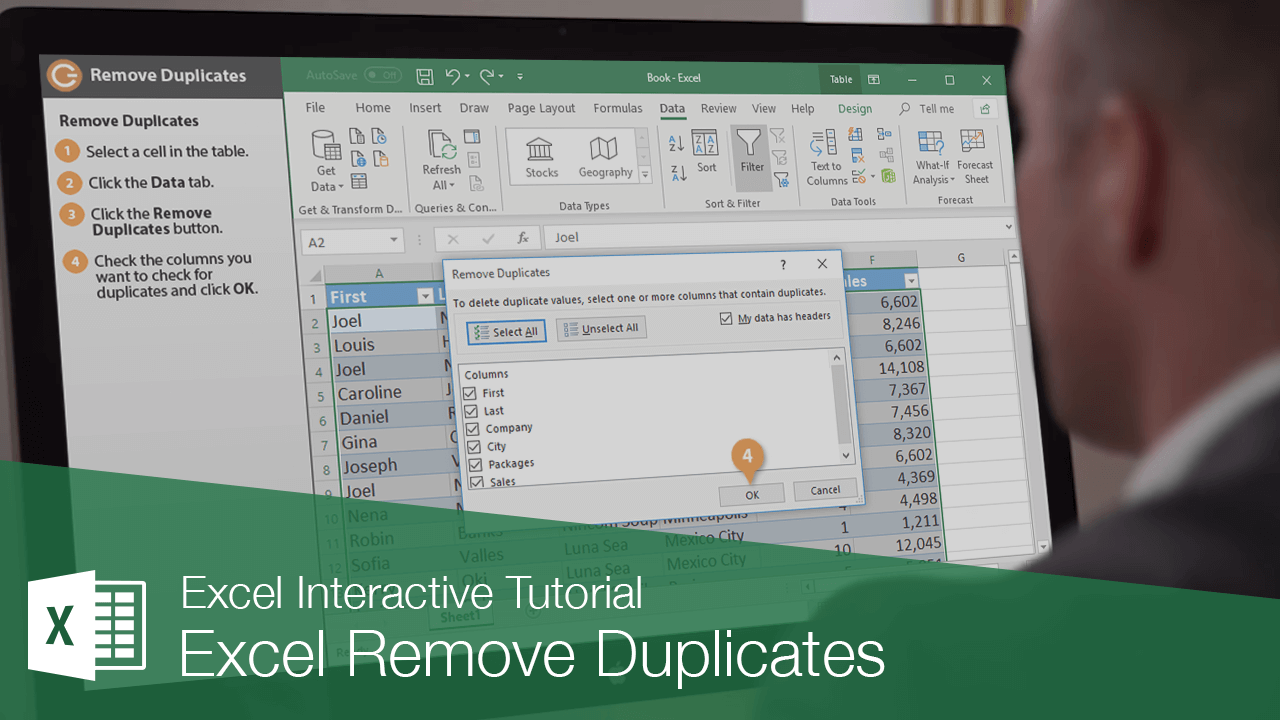Switch to the Formulas ribbon tab
The image size is (1280, 720).
[x=618, y=108]
